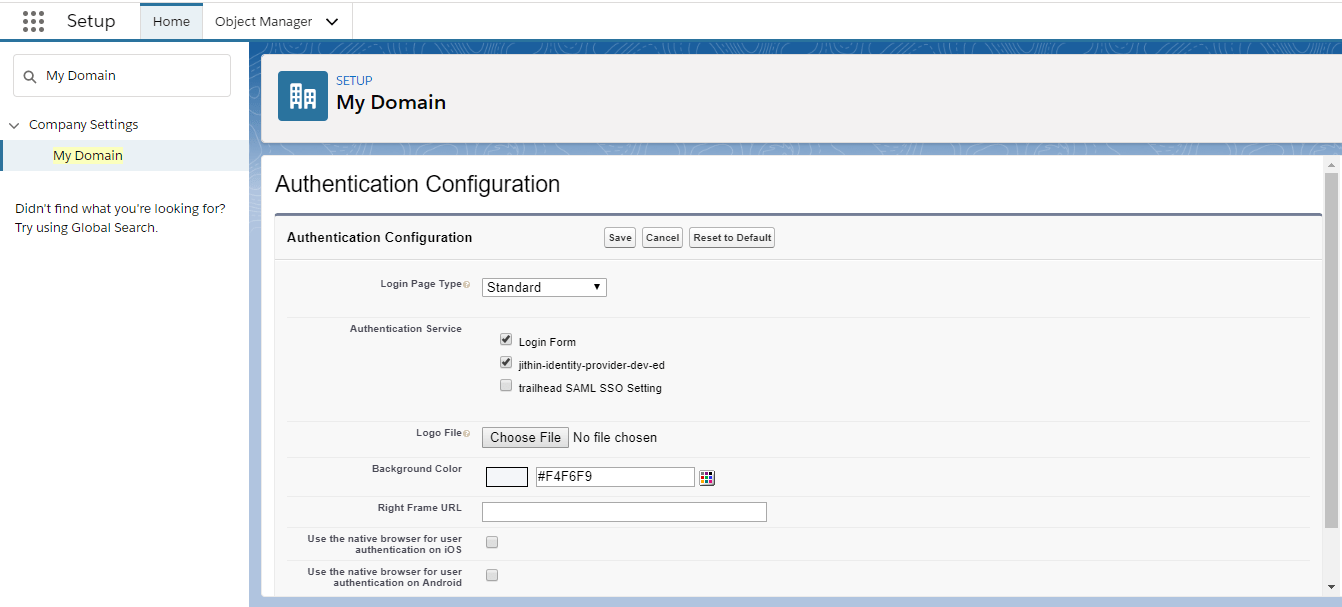Open the App Launcher grid icon
The height and width of the screenshot is (607, 1342).
coord(33,21)
